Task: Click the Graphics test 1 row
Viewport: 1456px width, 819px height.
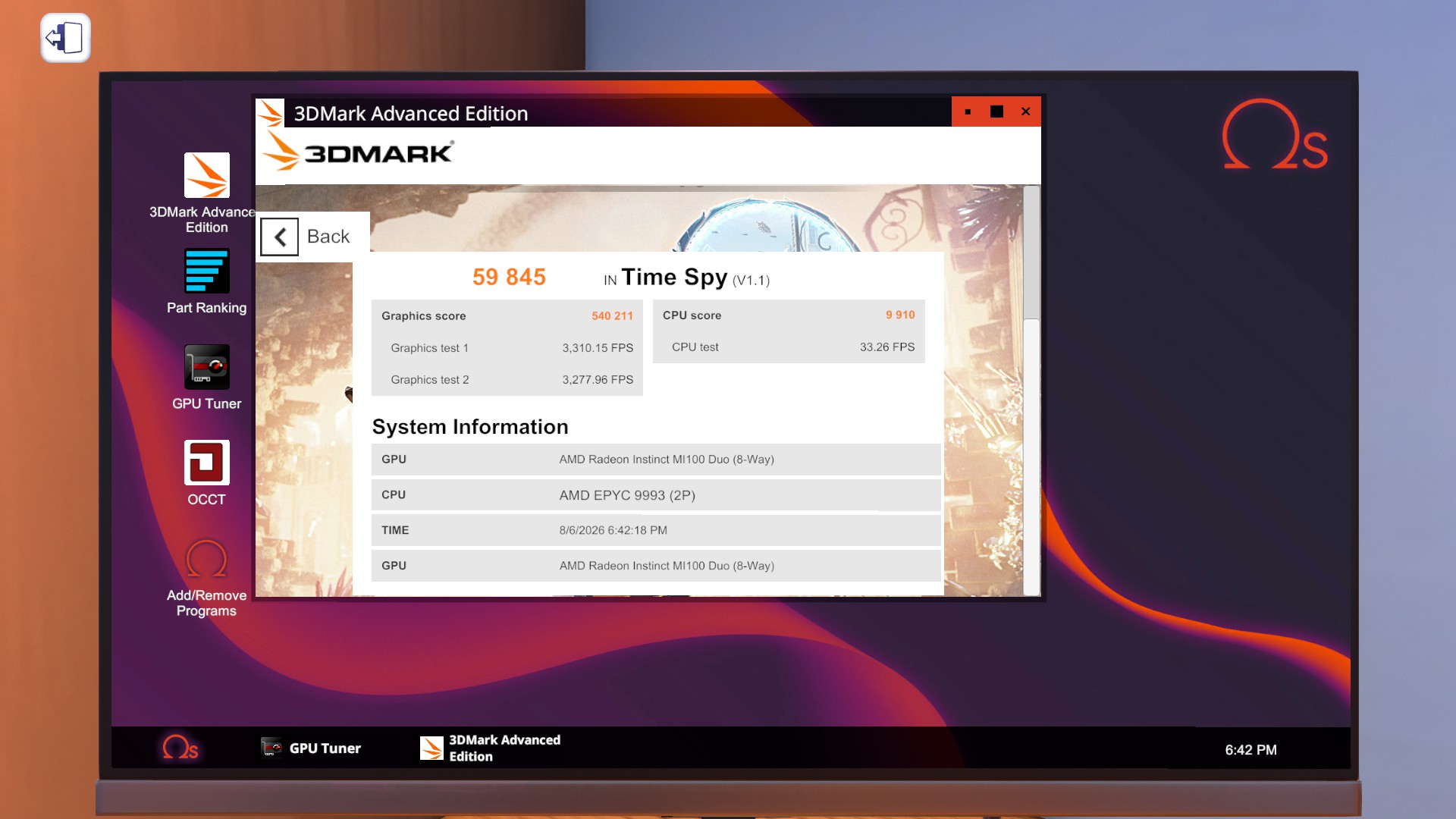Action: coord(507,348)
